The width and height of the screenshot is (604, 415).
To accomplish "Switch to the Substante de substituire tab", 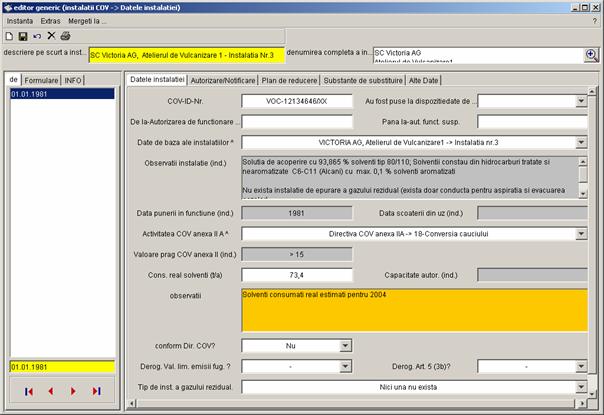I will (357, 79).
